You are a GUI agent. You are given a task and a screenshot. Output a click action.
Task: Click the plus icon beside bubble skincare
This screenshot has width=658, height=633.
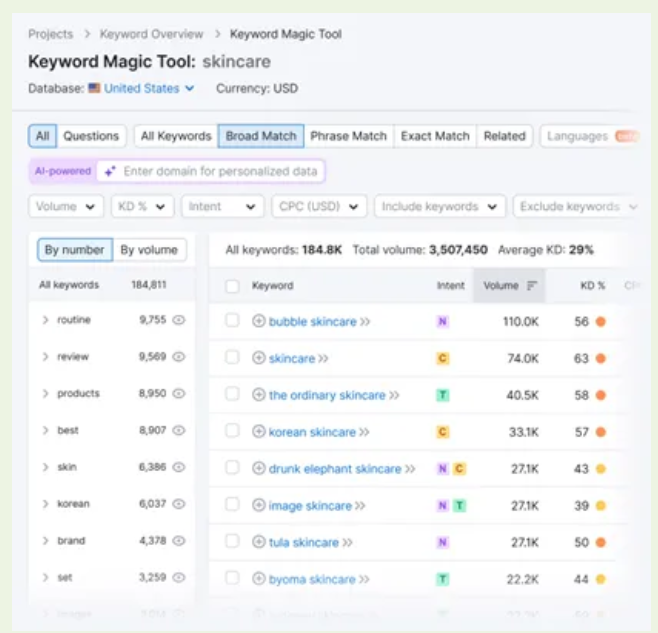click(258, 321)
